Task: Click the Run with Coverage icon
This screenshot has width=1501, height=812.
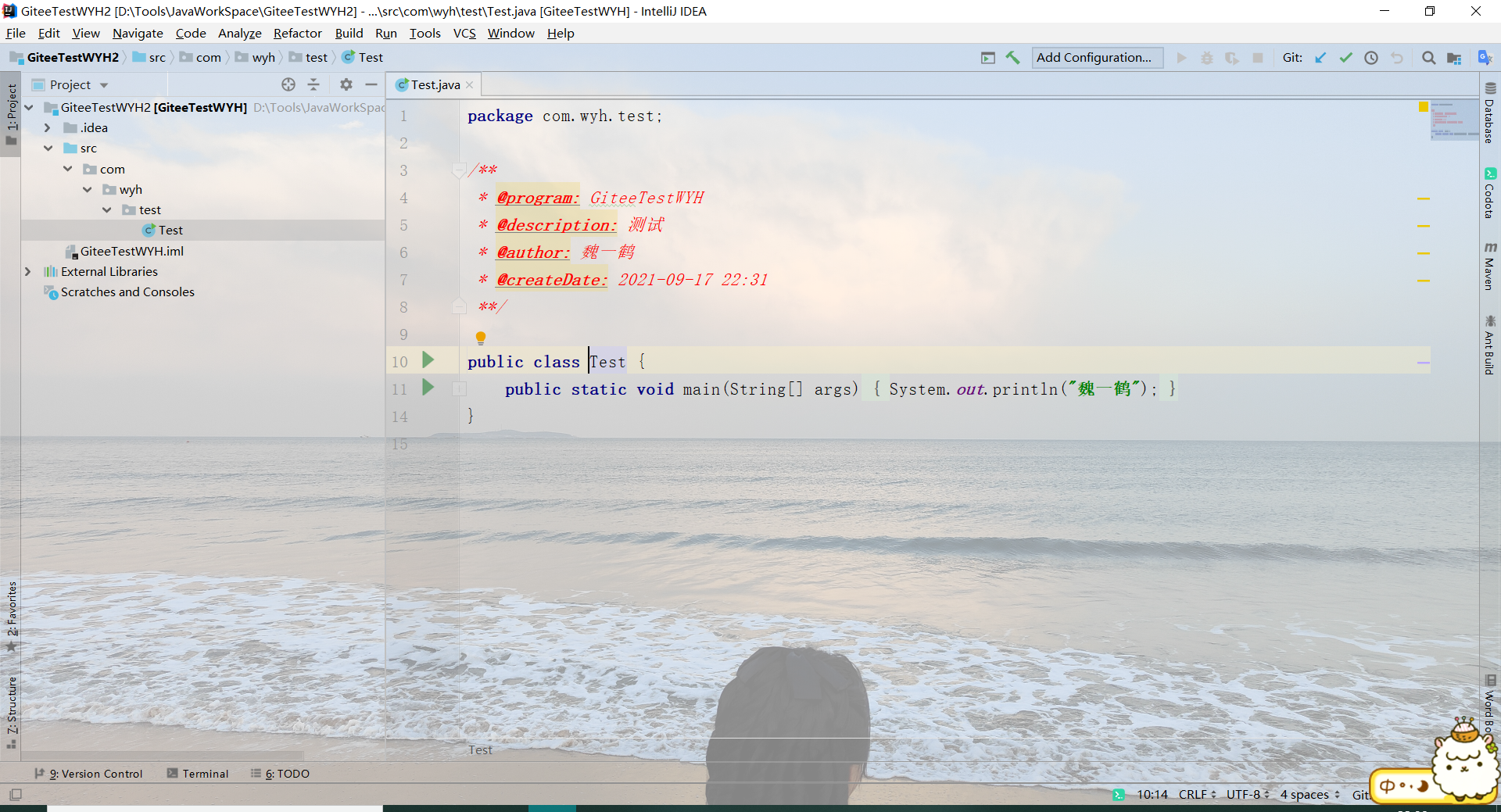Action: [x=1232, y=58]
